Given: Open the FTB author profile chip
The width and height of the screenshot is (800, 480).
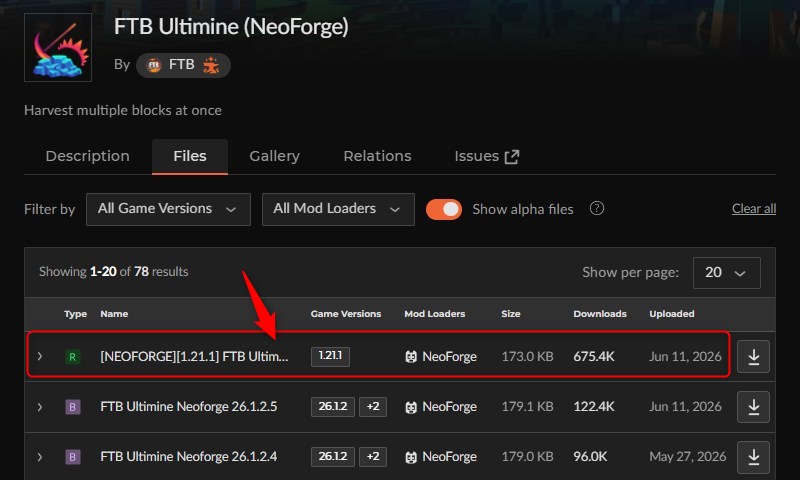Looking at the screenshot, I should (183, 65).
